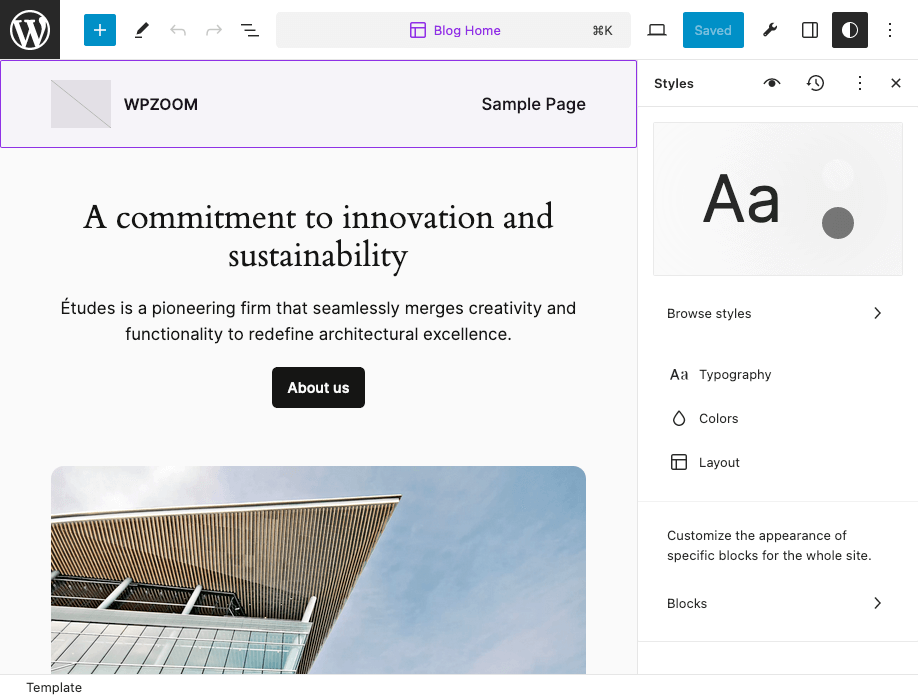Open the wrench Tools icon
Image resolution: width=918 pixels, height=699 pixels.
point(770,30)
